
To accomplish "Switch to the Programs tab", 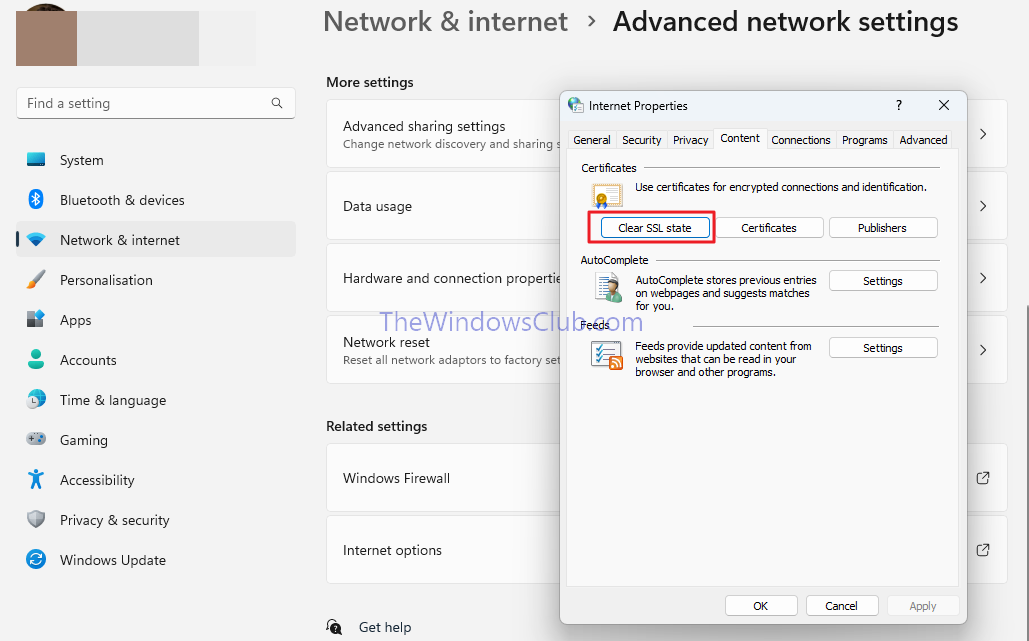I will point(864,140).
